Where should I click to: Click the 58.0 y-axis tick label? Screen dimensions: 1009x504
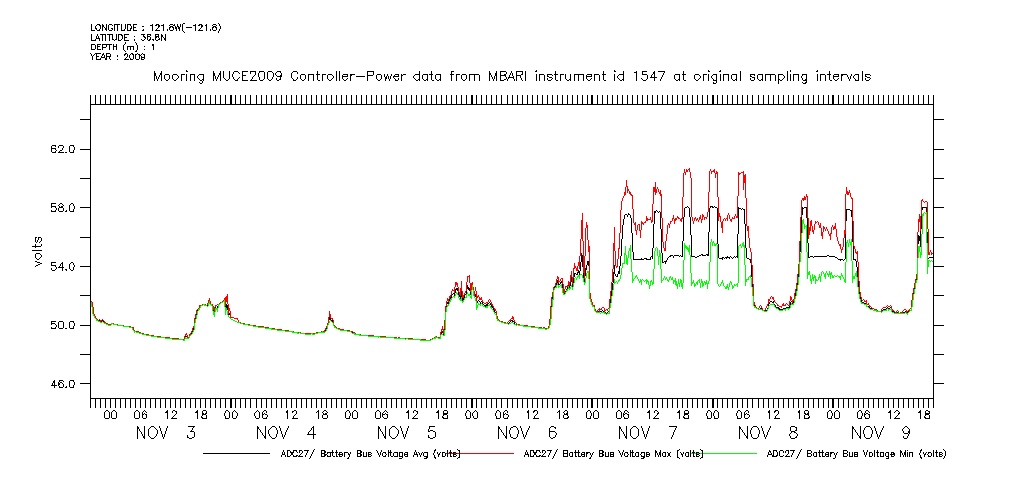(x=60, y=208)
